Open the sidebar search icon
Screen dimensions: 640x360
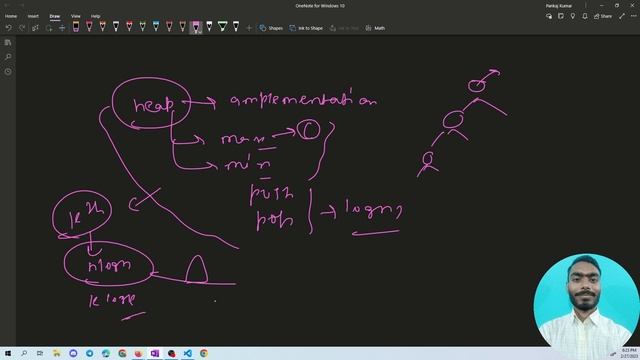pos(8,57)
